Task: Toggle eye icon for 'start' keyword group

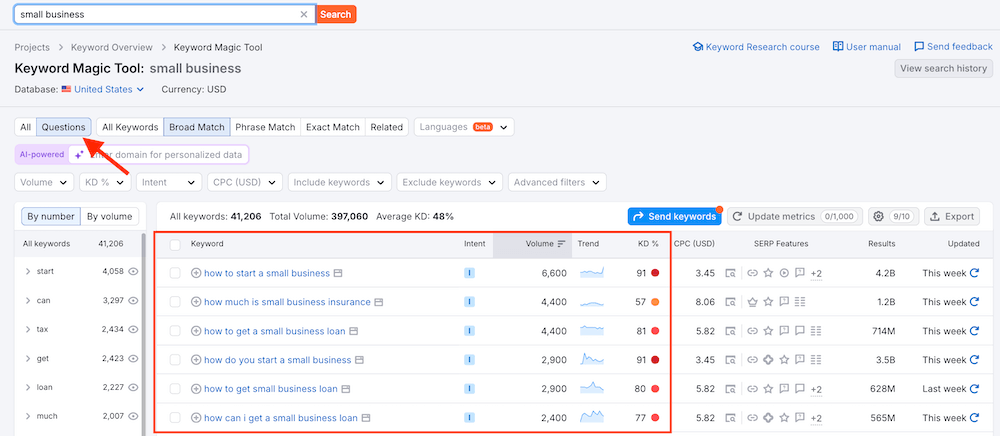Action: pos(133,271)
